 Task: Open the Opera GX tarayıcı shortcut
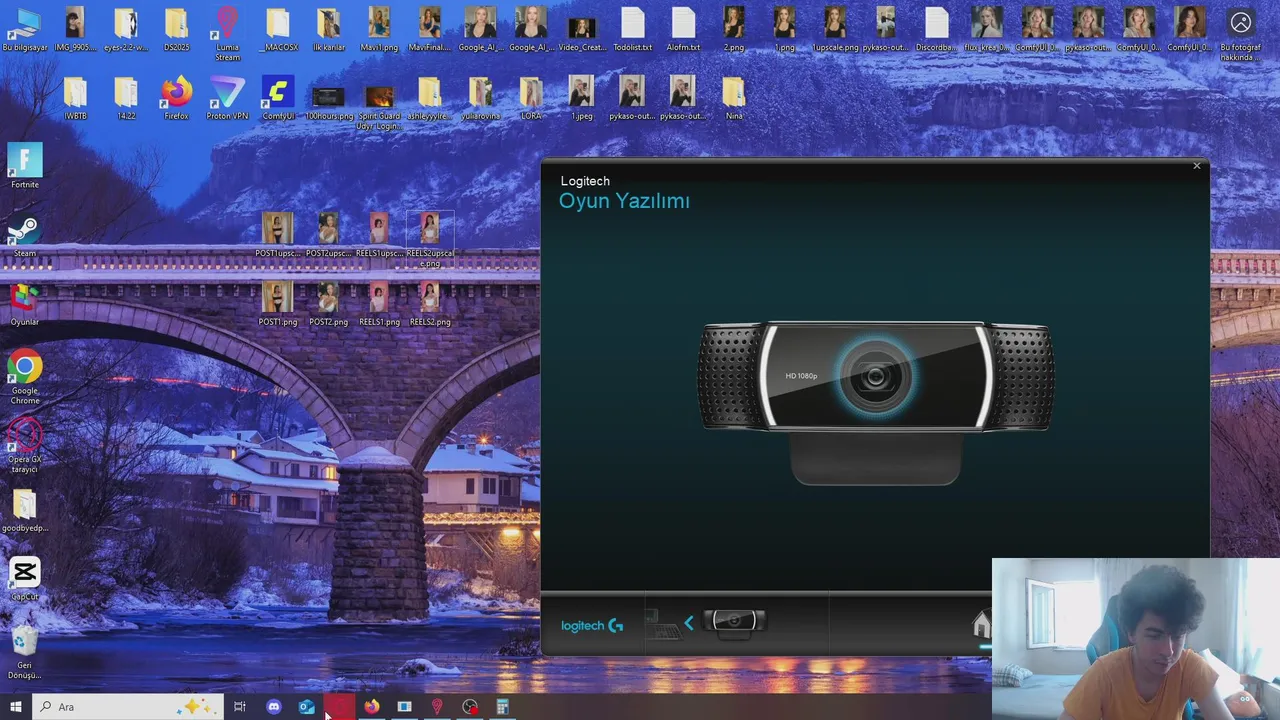pyautogui.click(x=25, y=446)
